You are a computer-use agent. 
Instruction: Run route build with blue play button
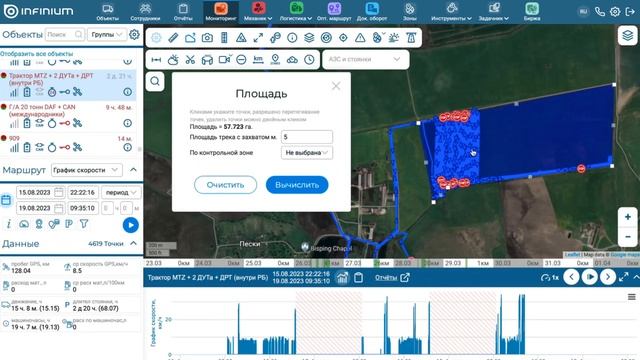tap(131, 225)
